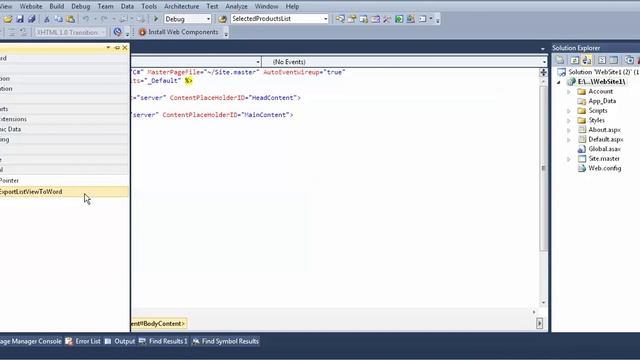Click the Nest Related Files icon in Solution Explorer
Viewport: 640px width, 360px height.
[587, 60]
